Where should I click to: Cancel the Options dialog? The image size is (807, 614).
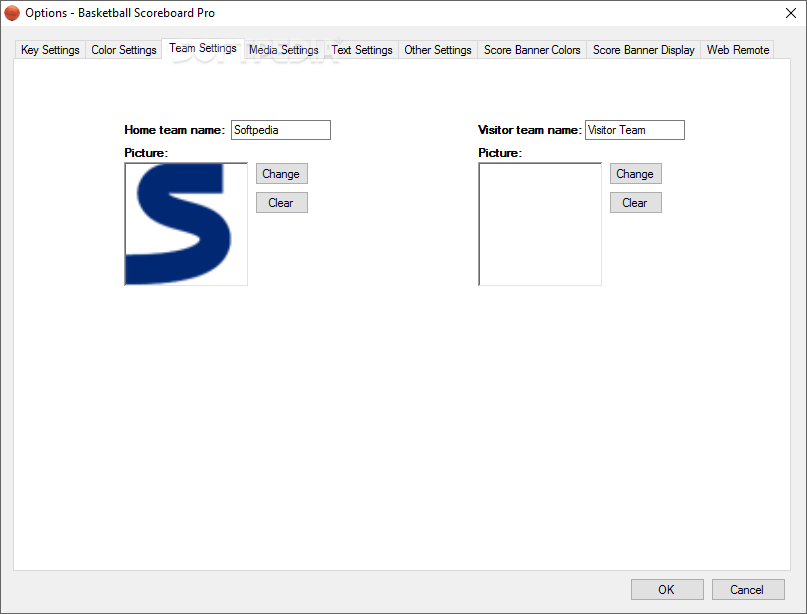[x=748, y=589]
